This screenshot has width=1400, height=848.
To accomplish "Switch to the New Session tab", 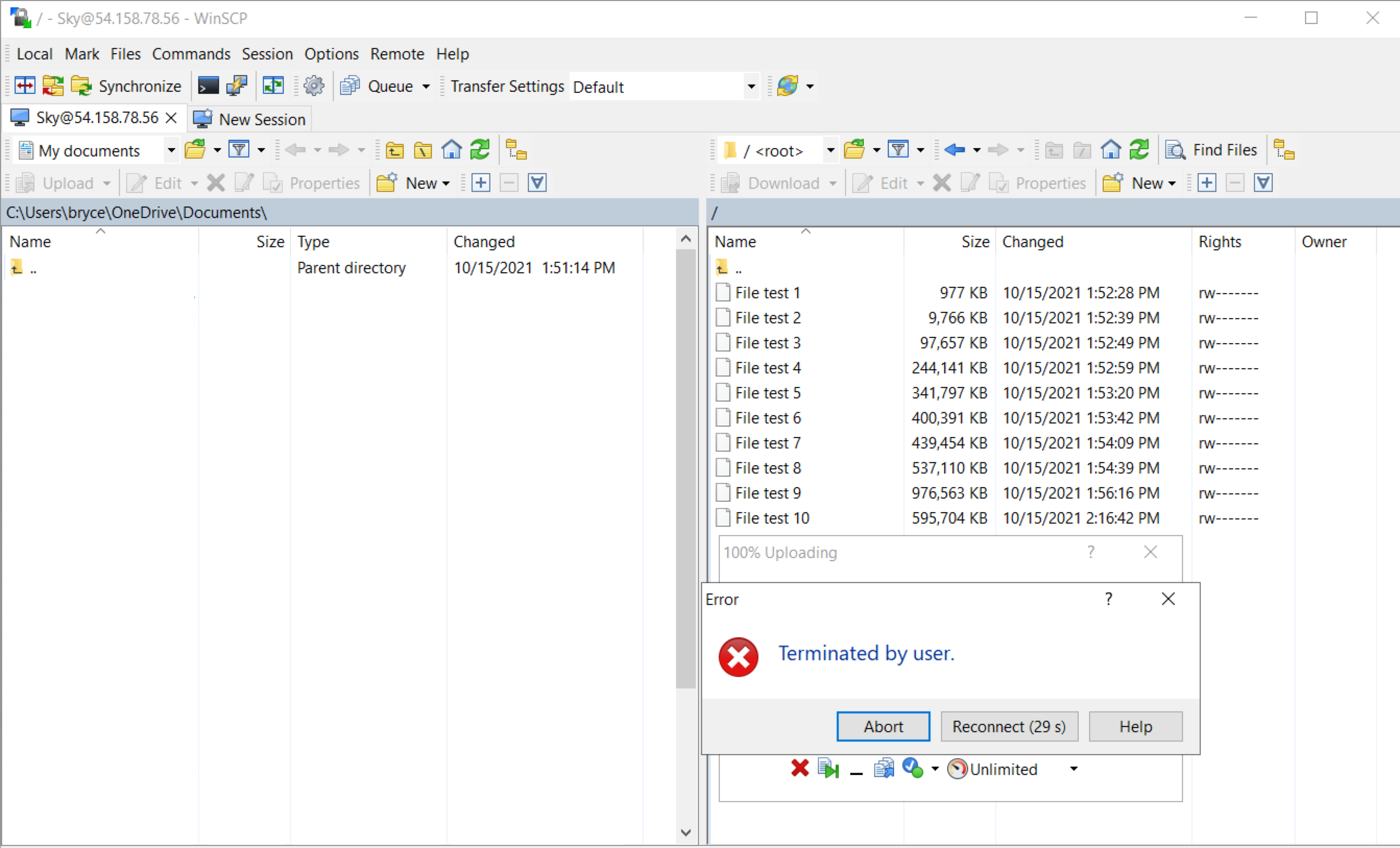I will (249, 119).
